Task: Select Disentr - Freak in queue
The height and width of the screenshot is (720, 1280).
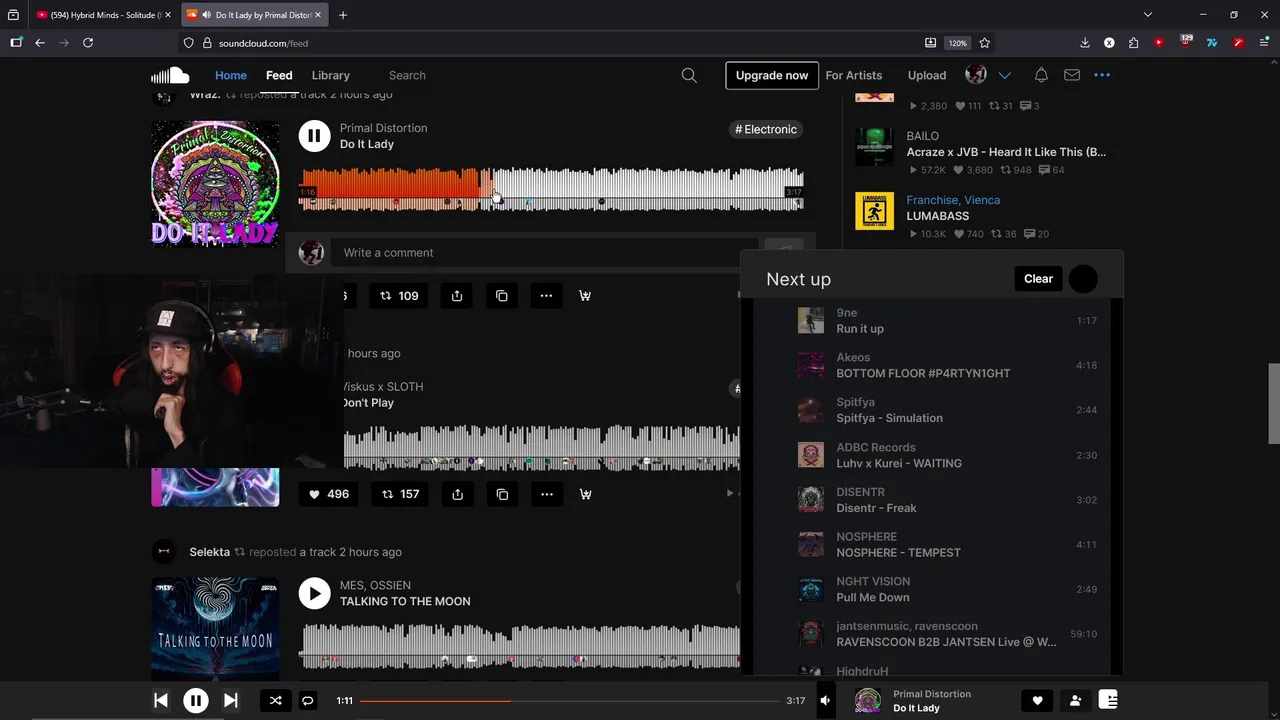Action: click(948, 500)
